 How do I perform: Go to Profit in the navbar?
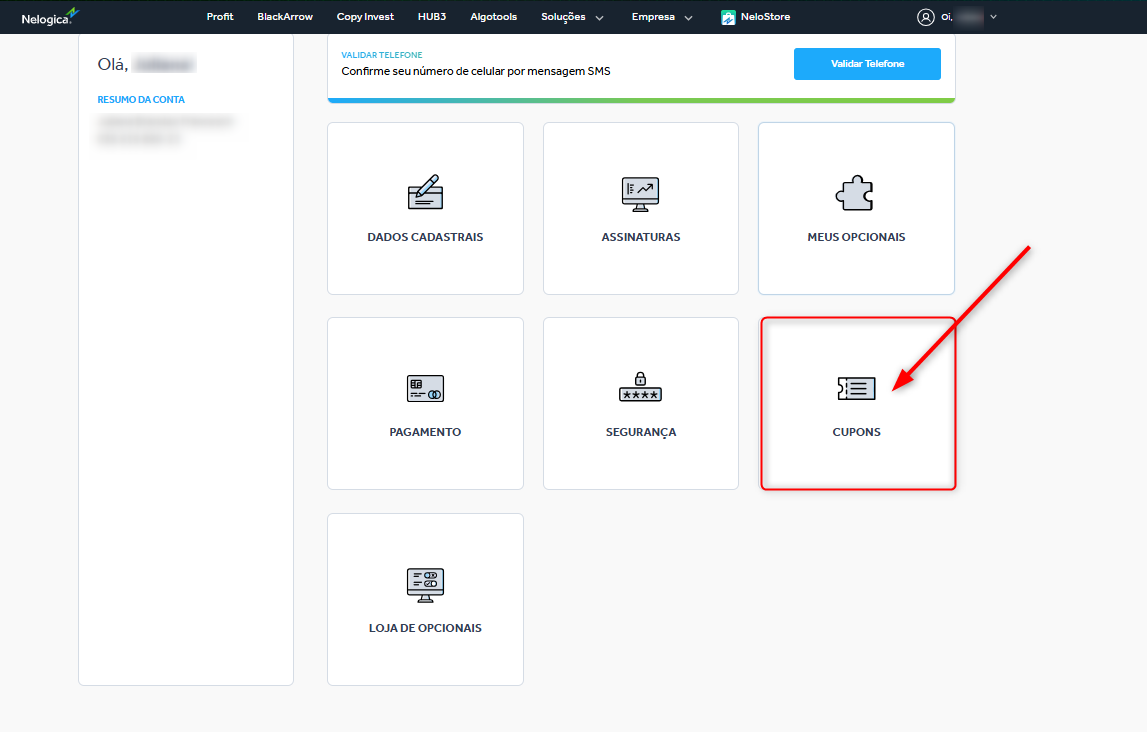click(x=220, y=17)
